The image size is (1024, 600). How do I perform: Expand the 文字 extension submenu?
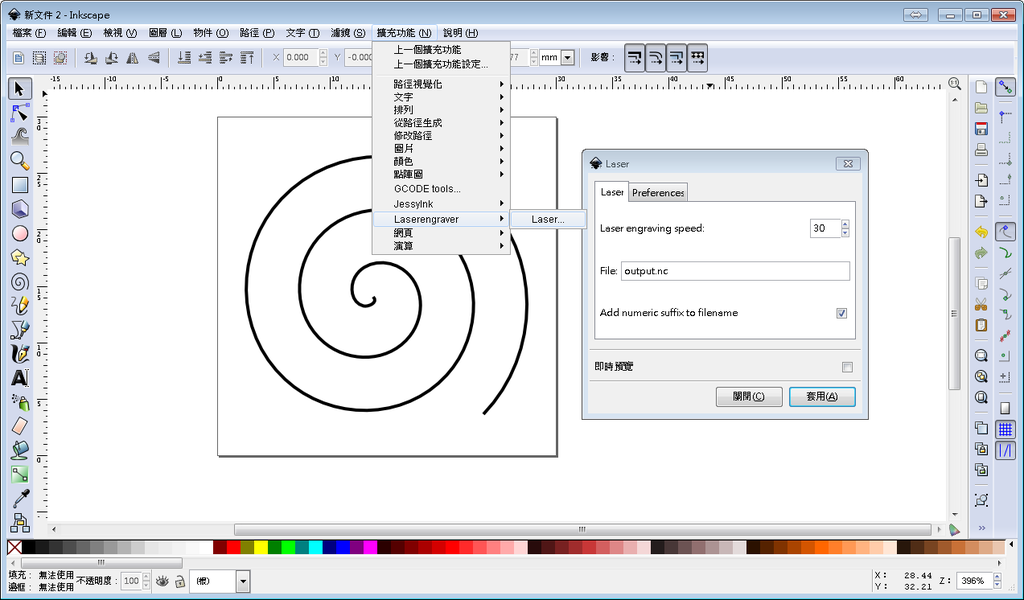(x=441, y=97)
